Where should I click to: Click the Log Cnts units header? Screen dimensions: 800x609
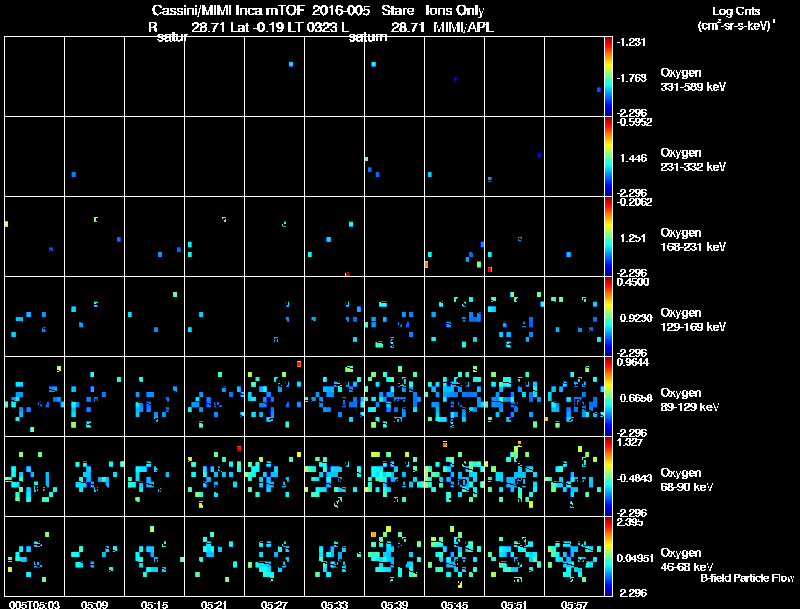[736, 18]
